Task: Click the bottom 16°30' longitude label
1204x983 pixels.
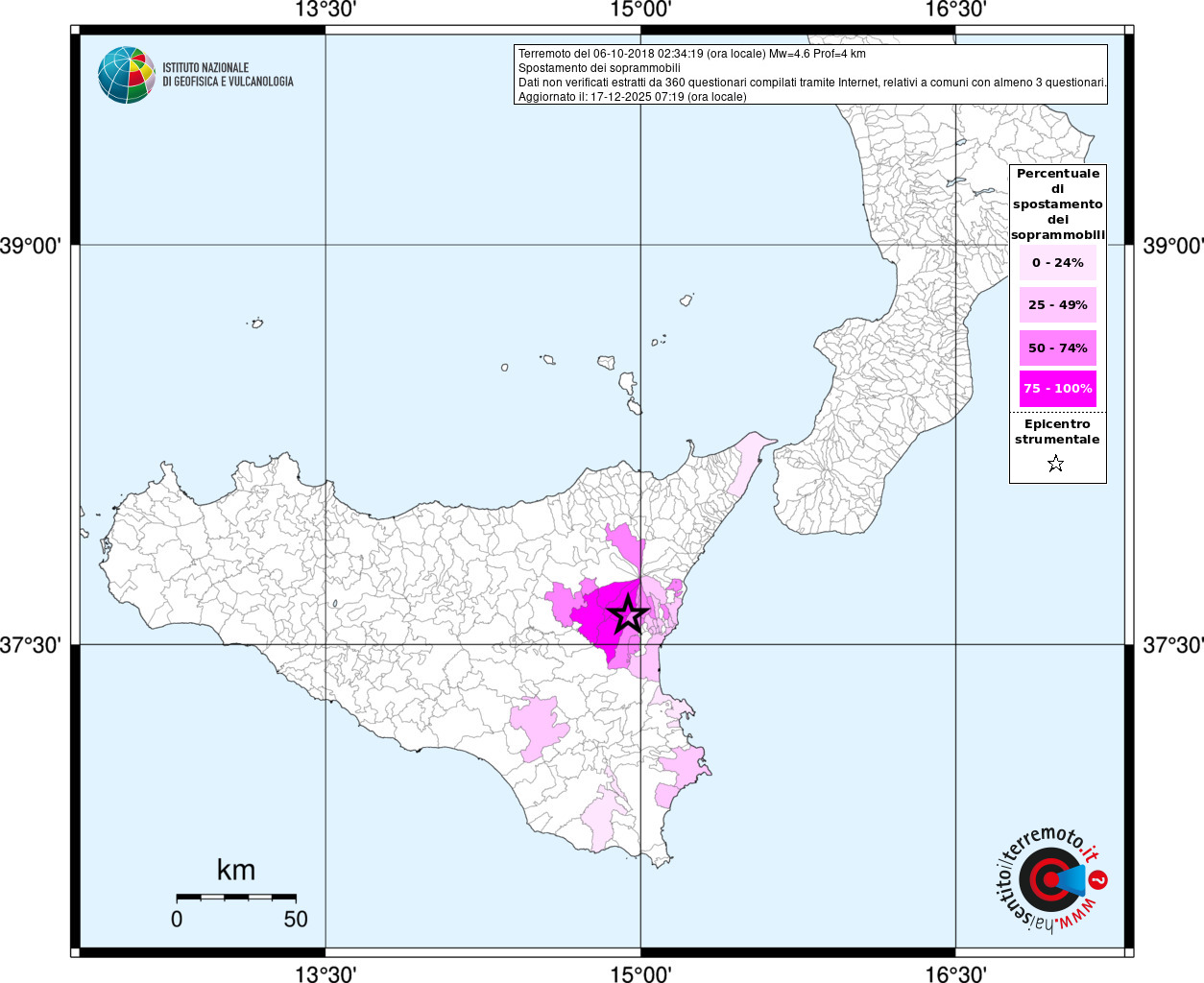Action: pos(955,973)
